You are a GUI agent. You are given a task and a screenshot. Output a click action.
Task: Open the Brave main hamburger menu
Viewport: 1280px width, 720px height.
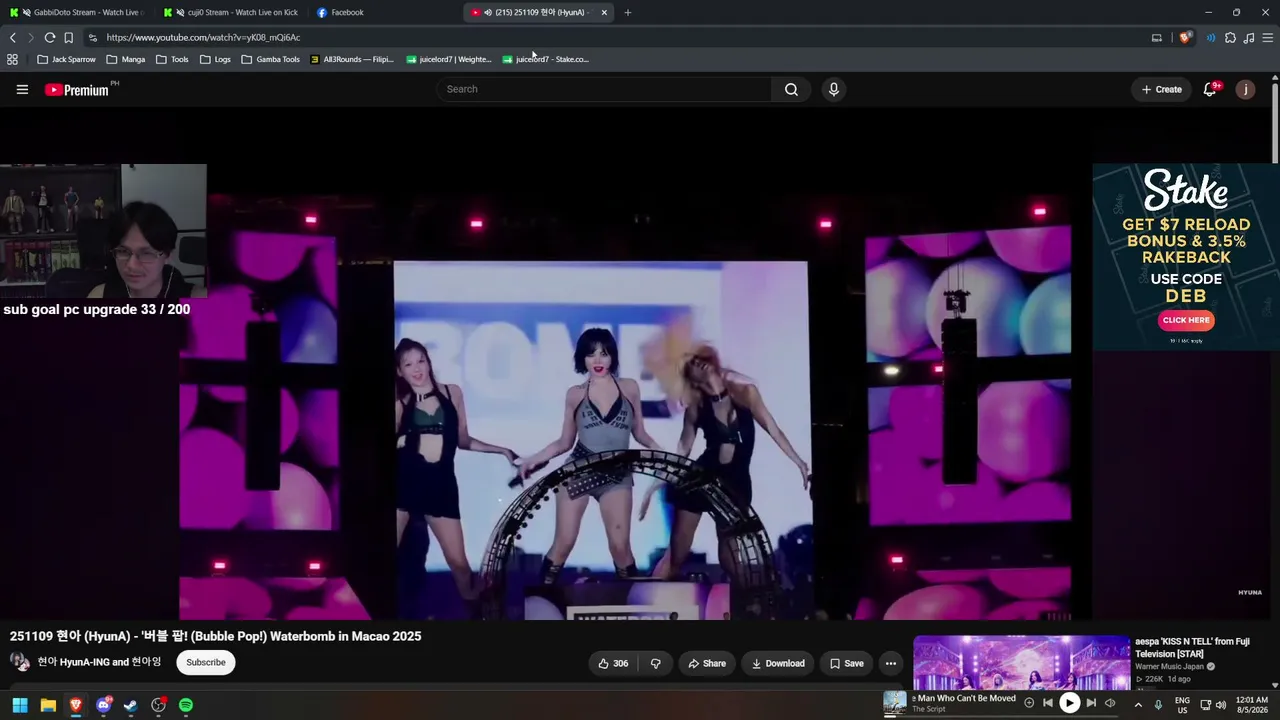tap(1268, 38)
